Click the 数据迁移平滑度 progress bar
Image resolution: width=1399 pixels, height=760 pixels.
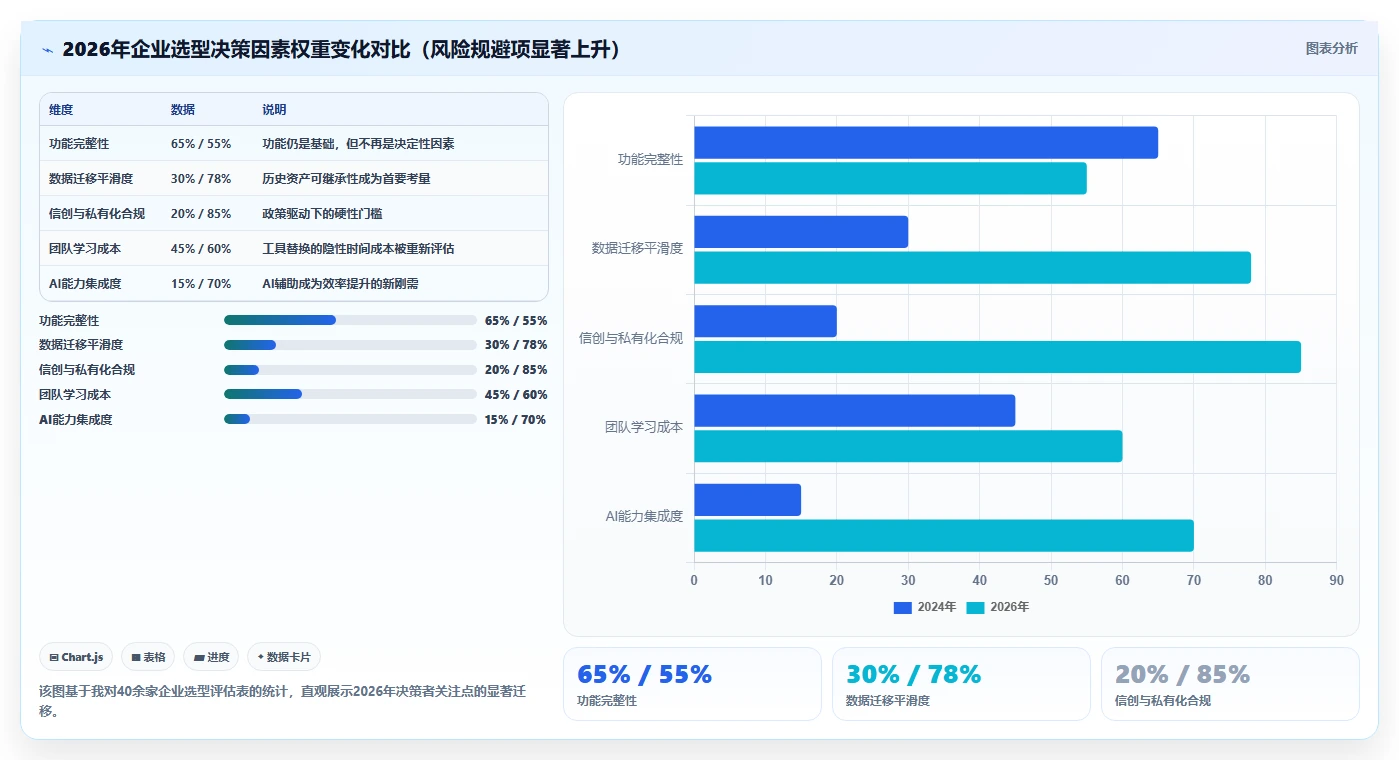coord(350,345)
